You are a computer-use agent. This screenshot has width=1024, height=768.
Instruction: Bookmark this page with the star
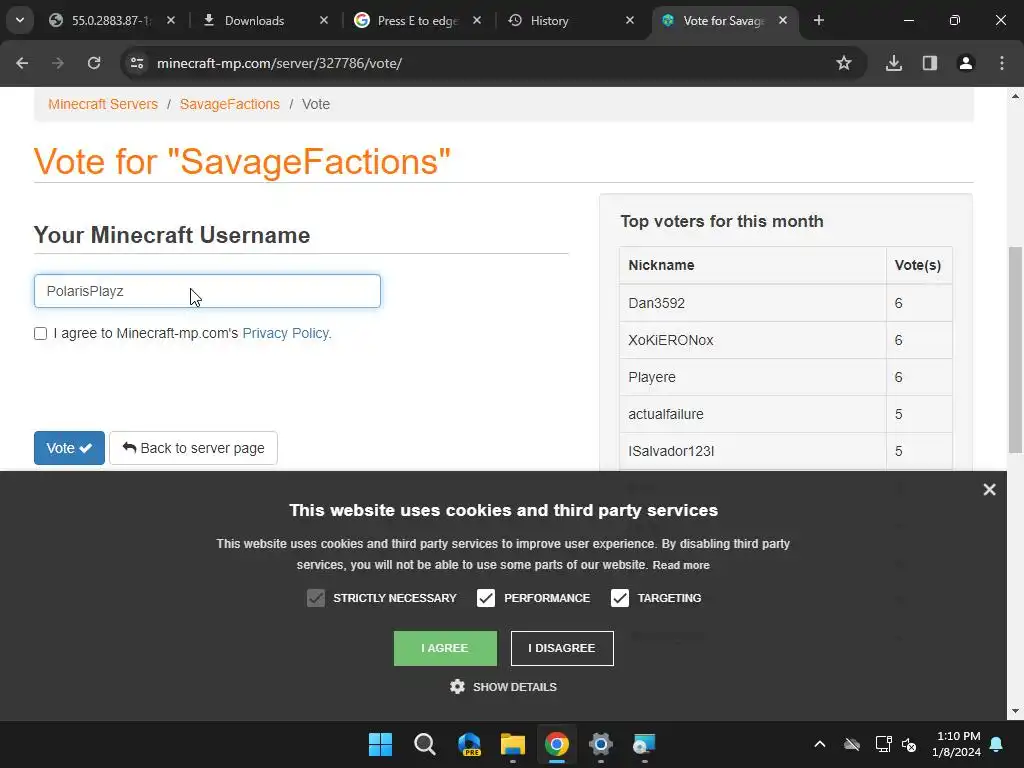point(844,63)
